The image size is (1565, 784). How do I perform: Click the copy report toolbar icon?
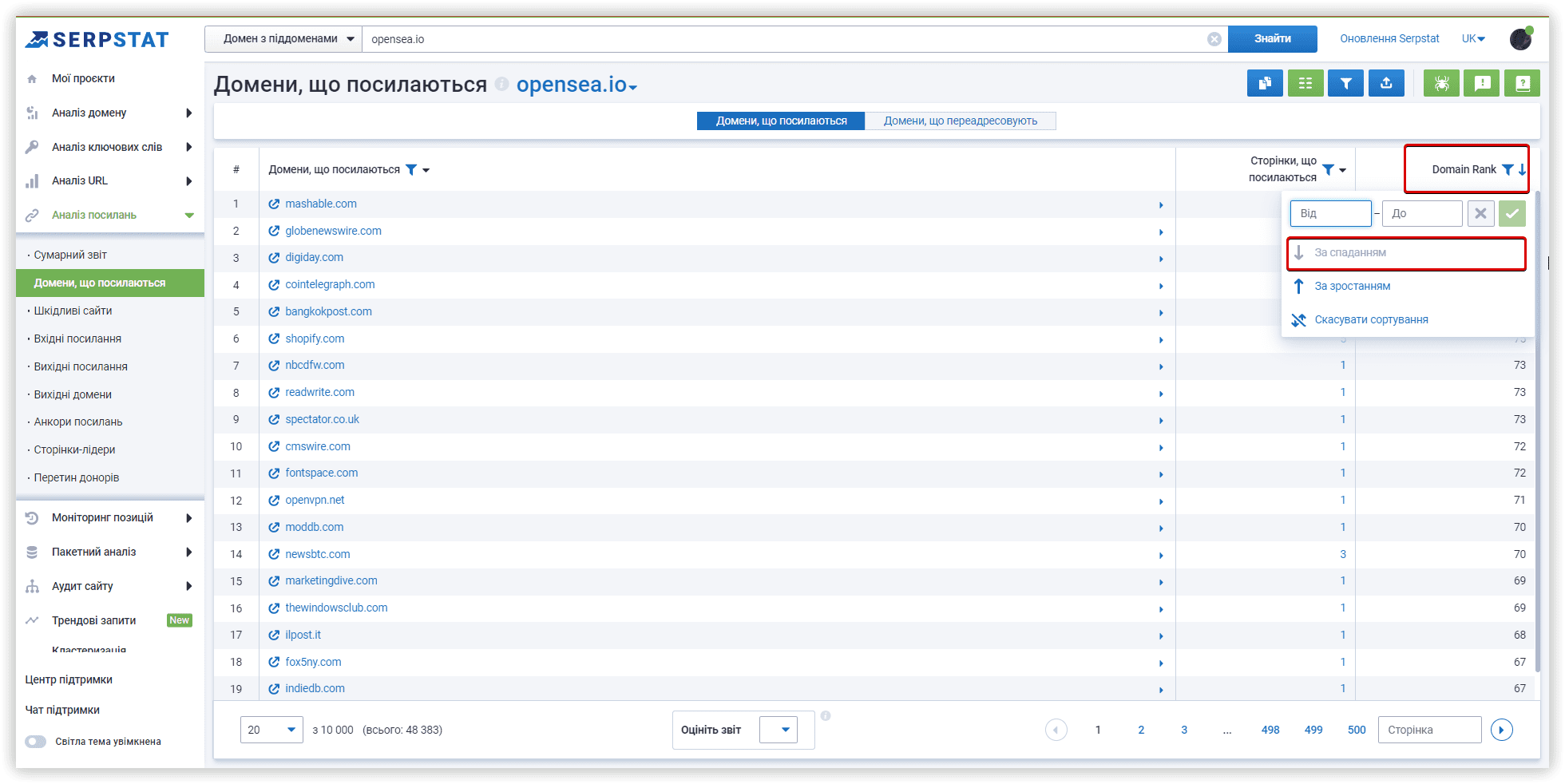(x=1265, y=83)
